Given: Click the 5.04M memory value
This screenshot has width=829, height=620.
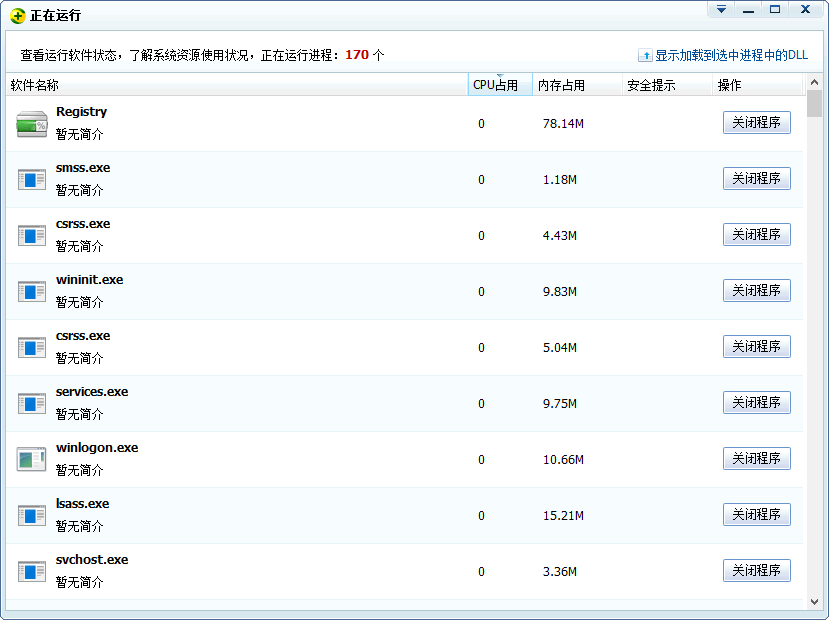Looking at the screenshot, I should tap(559, 348).
